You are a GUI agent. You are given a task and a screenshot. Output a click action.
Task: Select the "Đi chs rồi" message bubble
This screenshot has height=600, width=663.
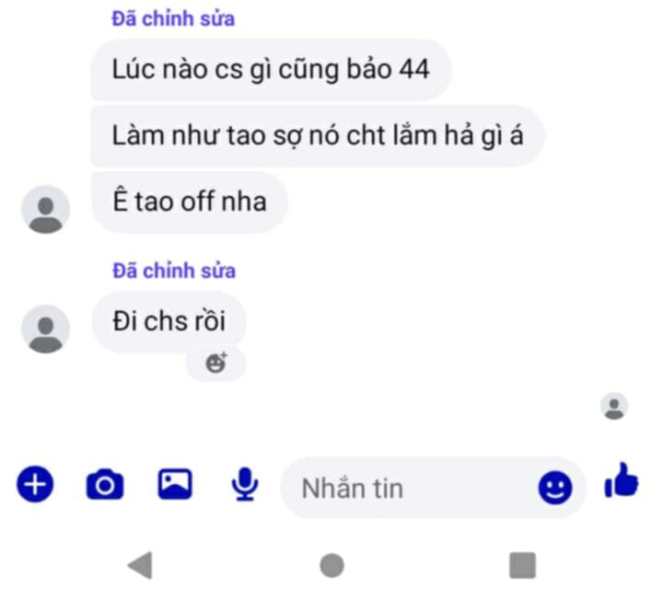[169, 321]
